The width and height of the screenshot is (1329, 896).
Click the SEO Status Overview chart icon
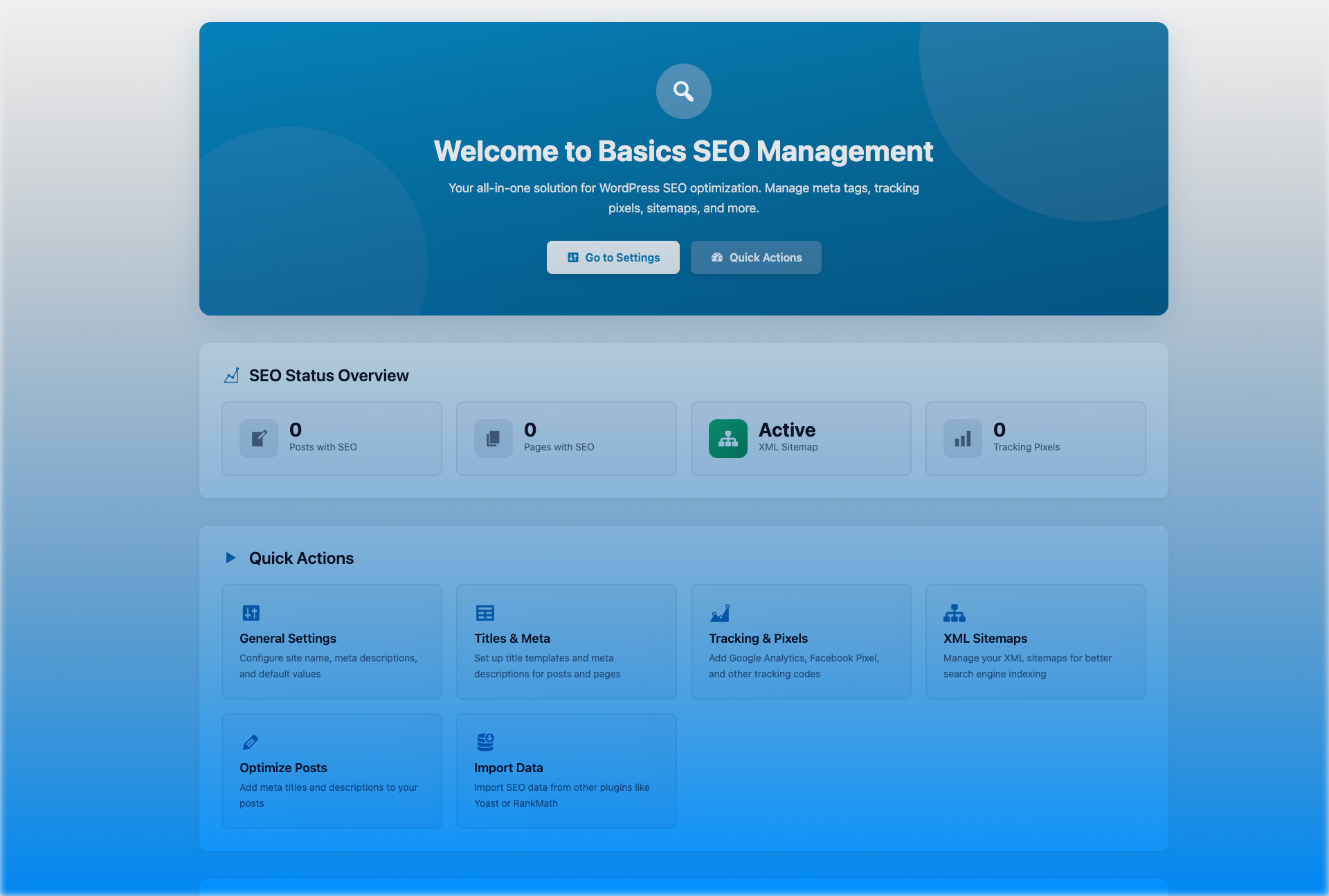click(231, 376)
